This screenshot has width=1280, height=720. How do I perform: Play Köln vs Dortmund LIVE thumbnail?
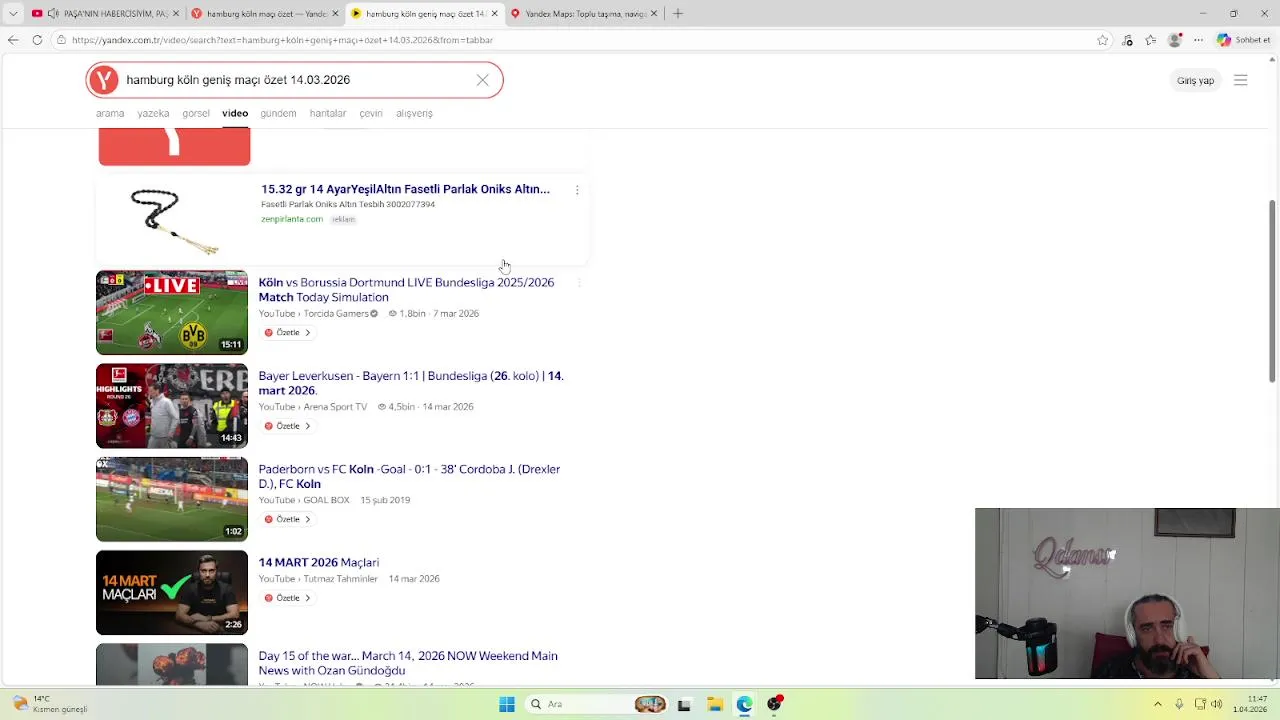coord(172,313)
